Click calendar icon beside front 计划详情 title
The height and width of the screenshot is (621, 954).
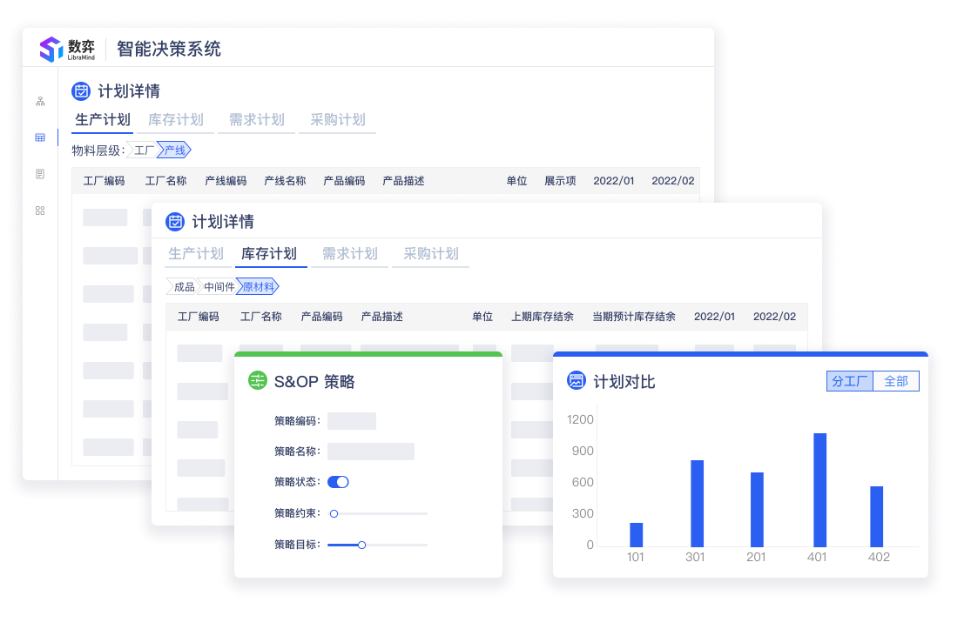175,222
